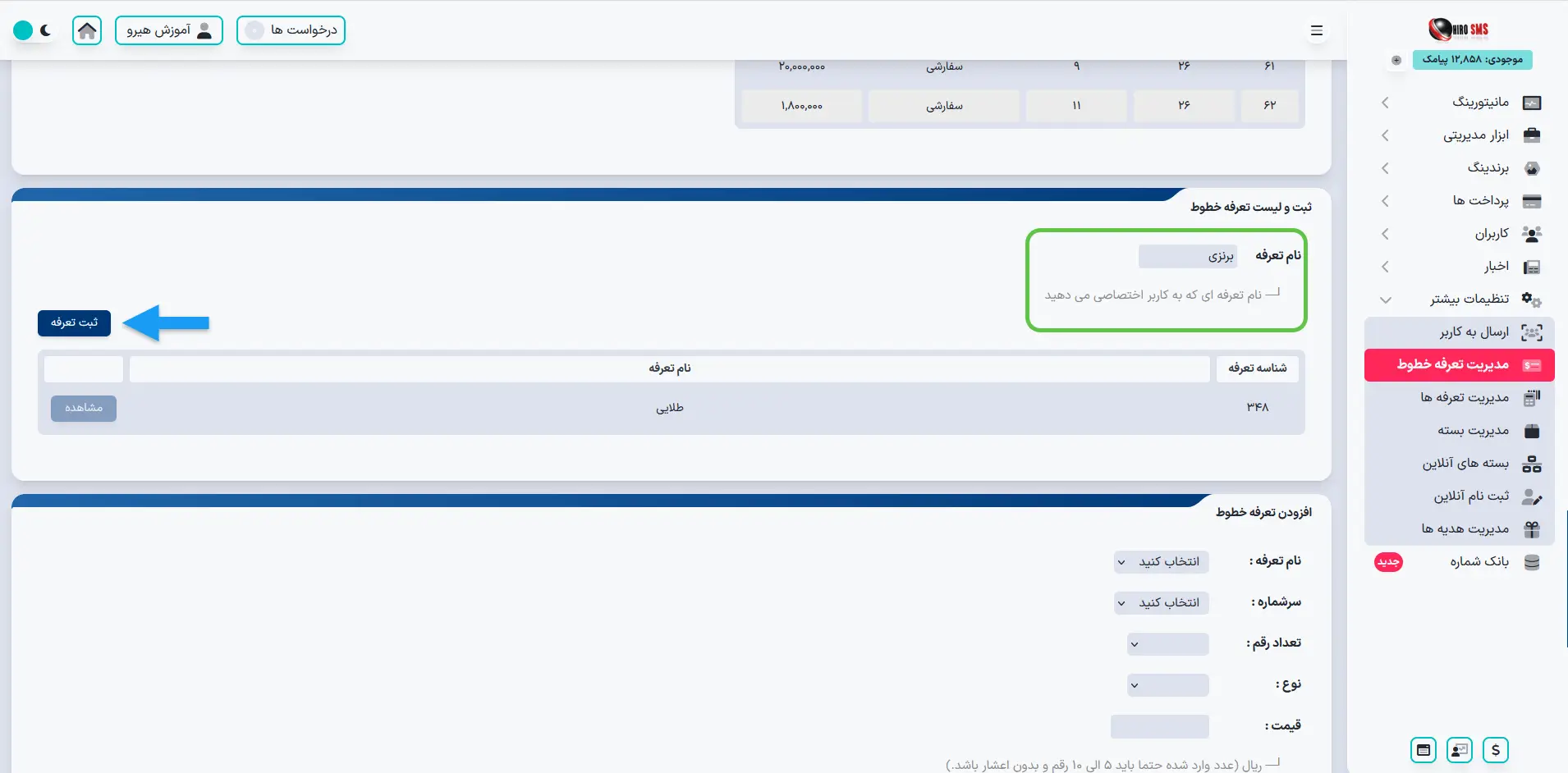The height and width of the screenshot is (773, 1568).
Task: Click the قیمت price input field
Action: pos(1159,726)
